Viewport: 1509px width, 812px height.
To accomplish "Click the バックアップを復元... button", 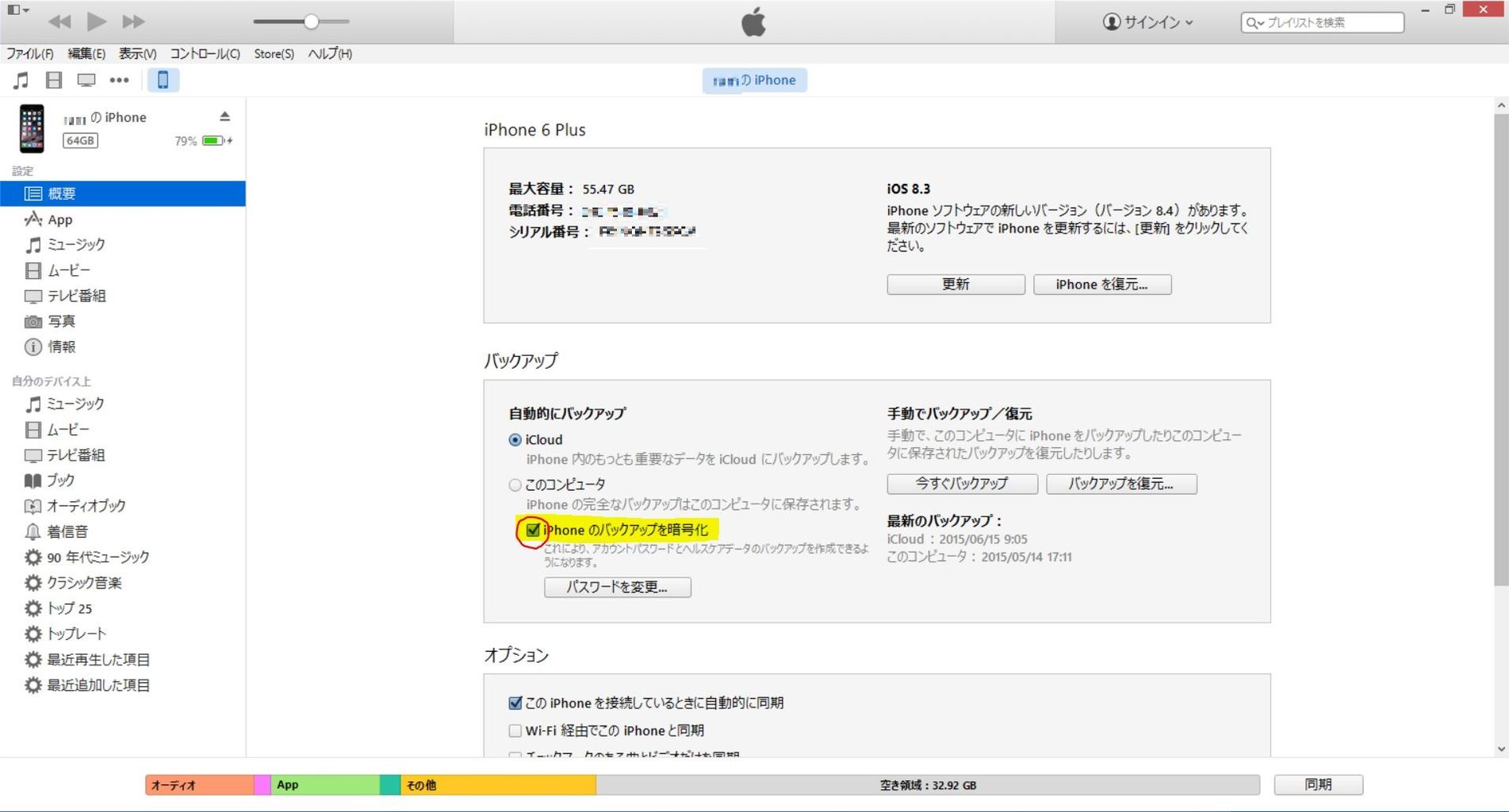I will click(x=1121, y=484).
